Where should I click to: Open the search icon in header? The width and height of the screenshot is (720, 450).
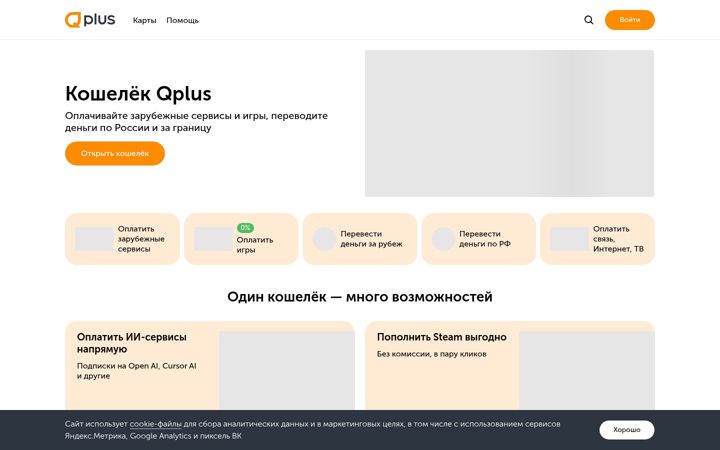[x=589, y=20]
